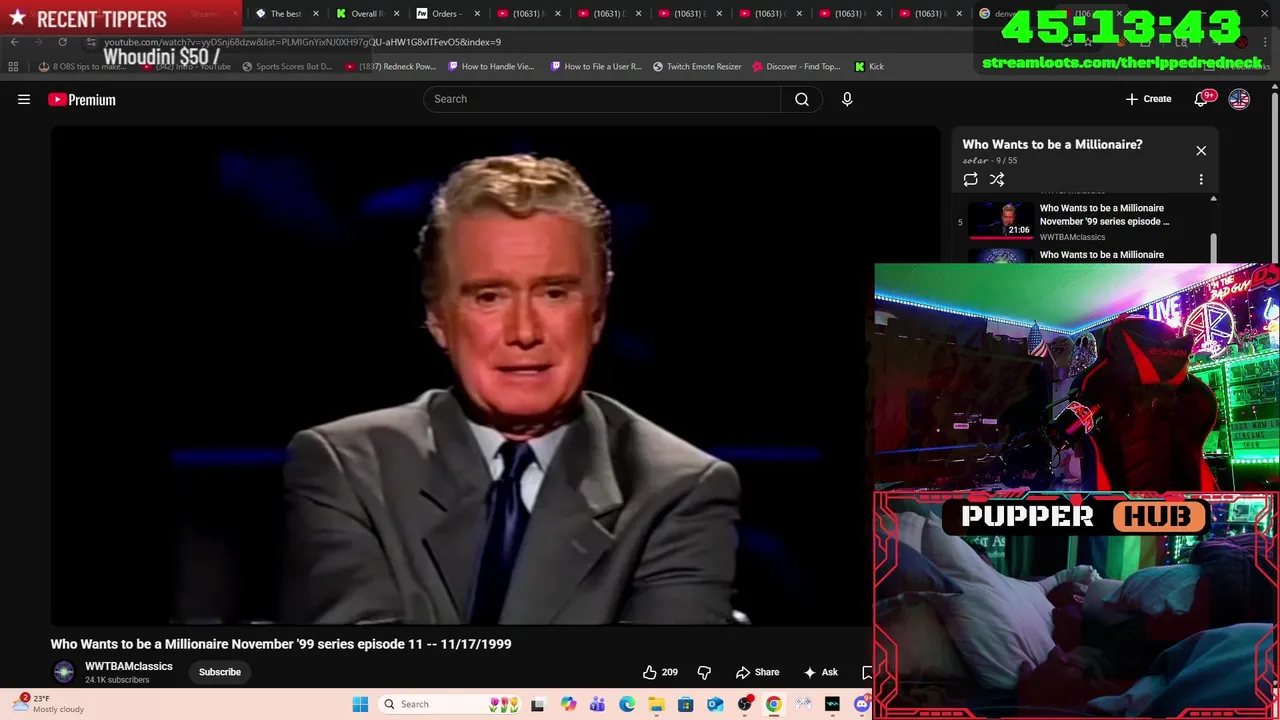1280x720 pixels.
Task: Click the WWTBAMclassics channel name
Action: [x=129, y=666]
